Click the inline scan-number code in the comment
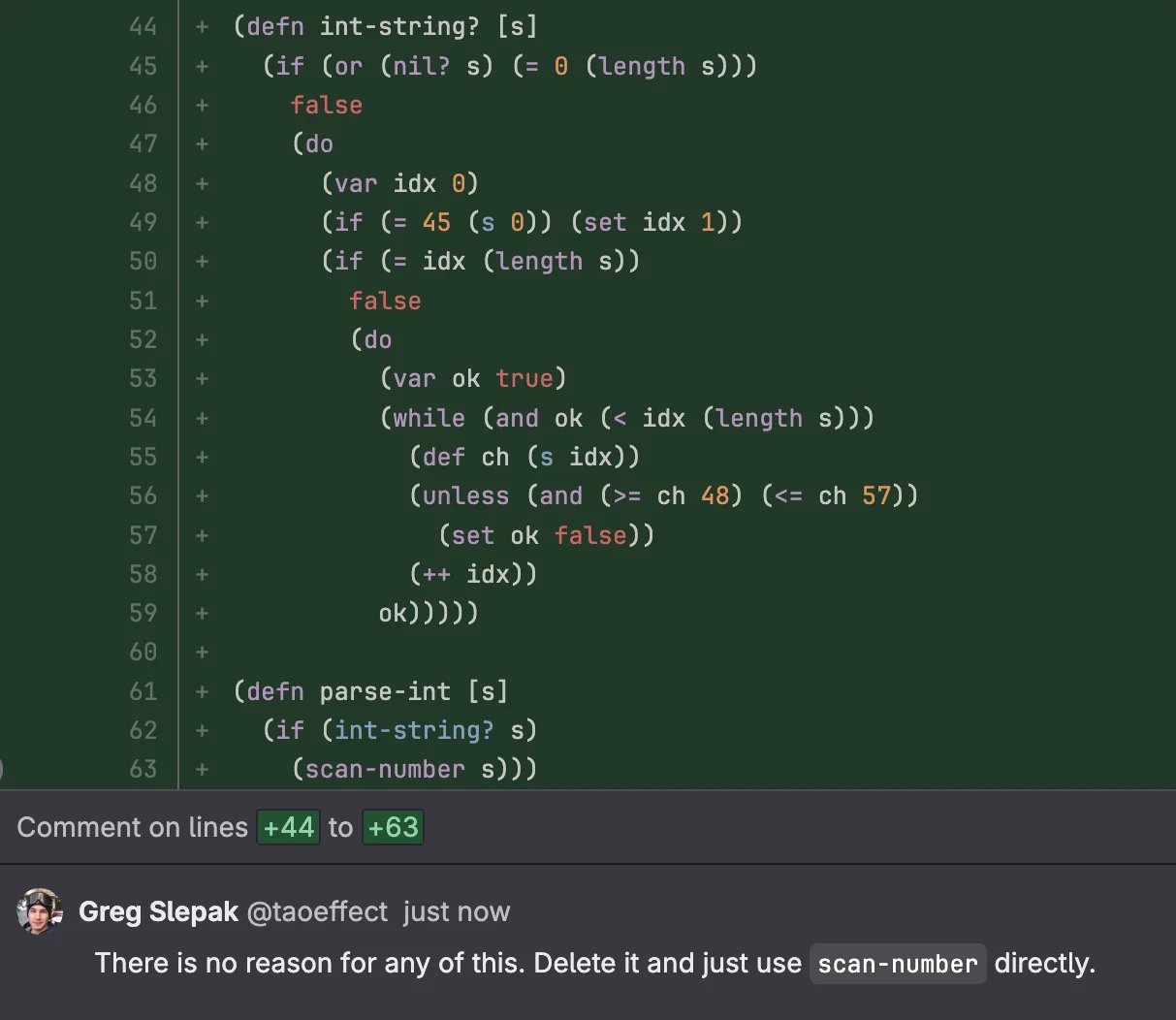Image resolution: width=1176 pixels, height=1020 pixels. 898,964
